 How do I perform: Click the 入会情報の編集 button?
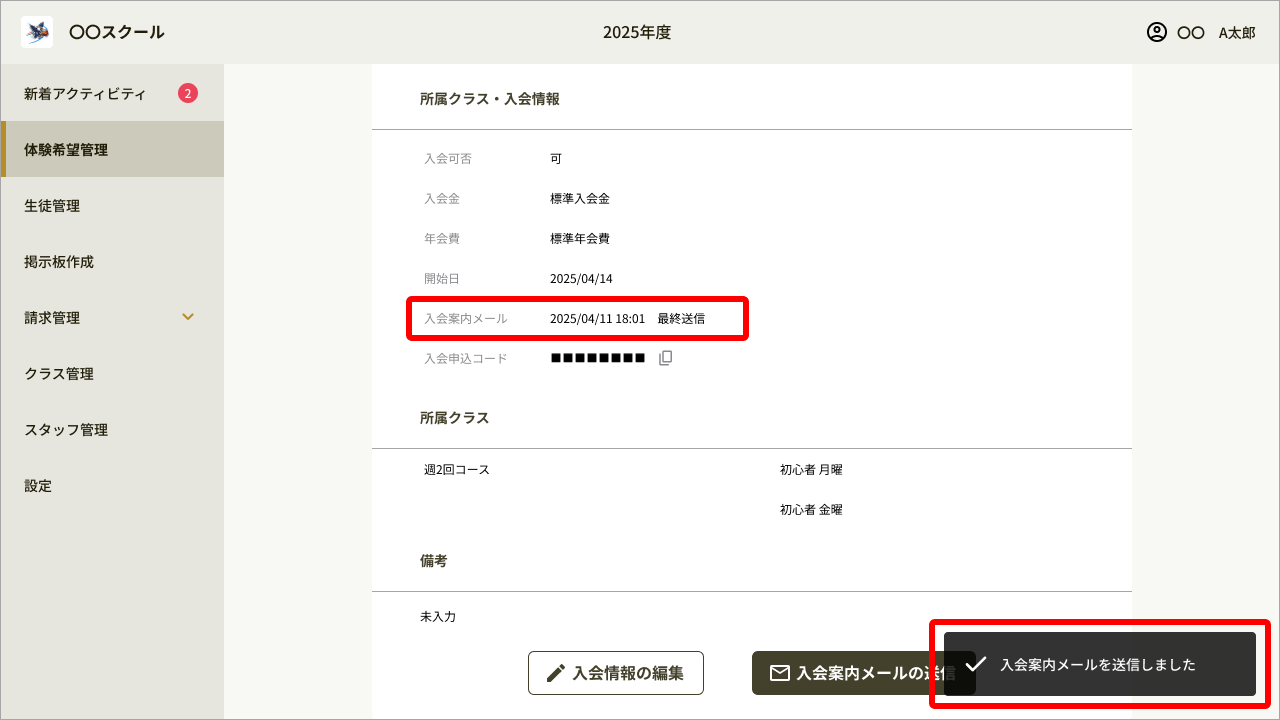pos(615,673)
